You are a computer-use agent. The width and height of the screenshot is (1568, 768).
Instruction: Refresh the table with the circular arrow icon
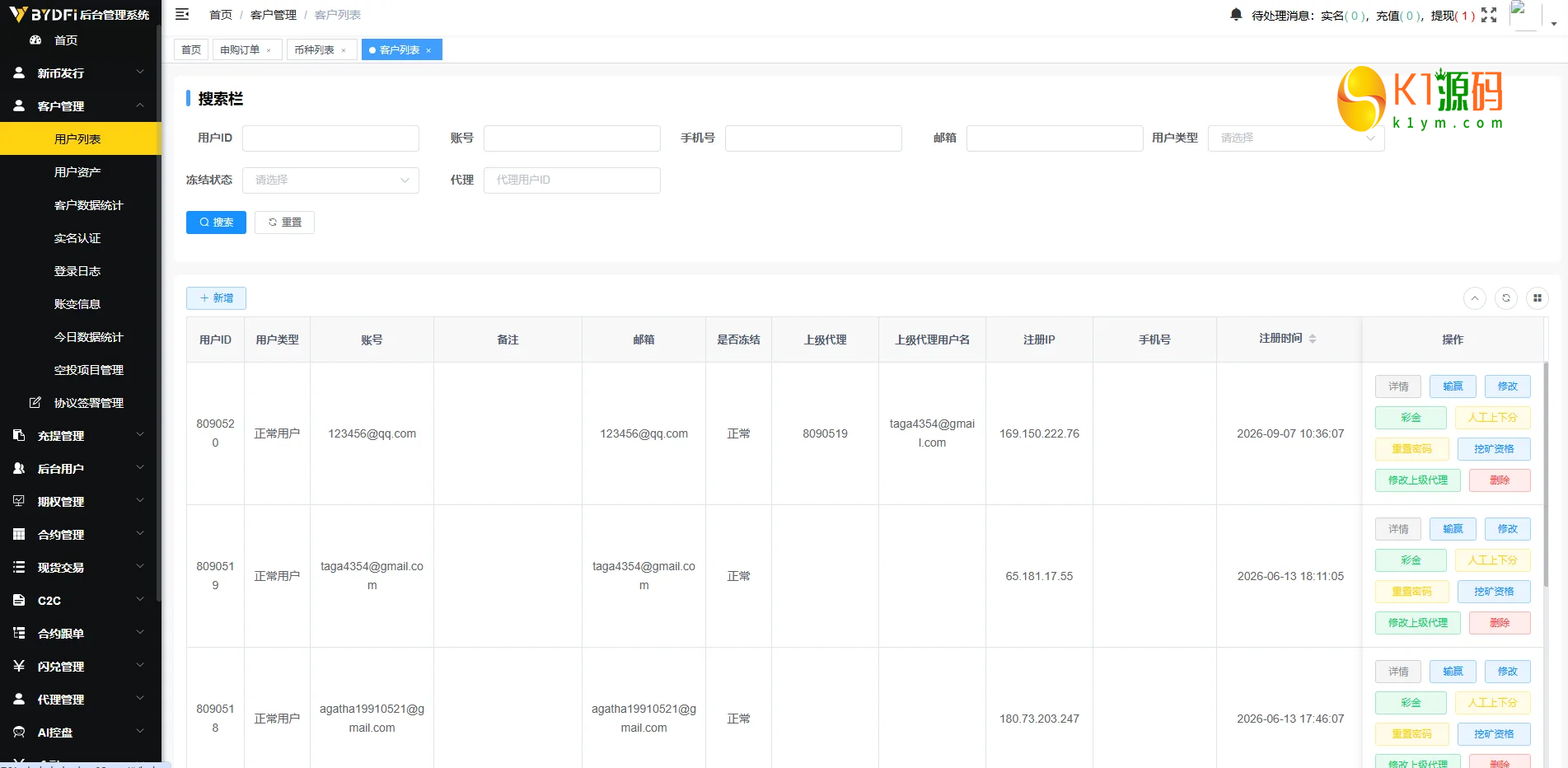tap(1506, 298)
